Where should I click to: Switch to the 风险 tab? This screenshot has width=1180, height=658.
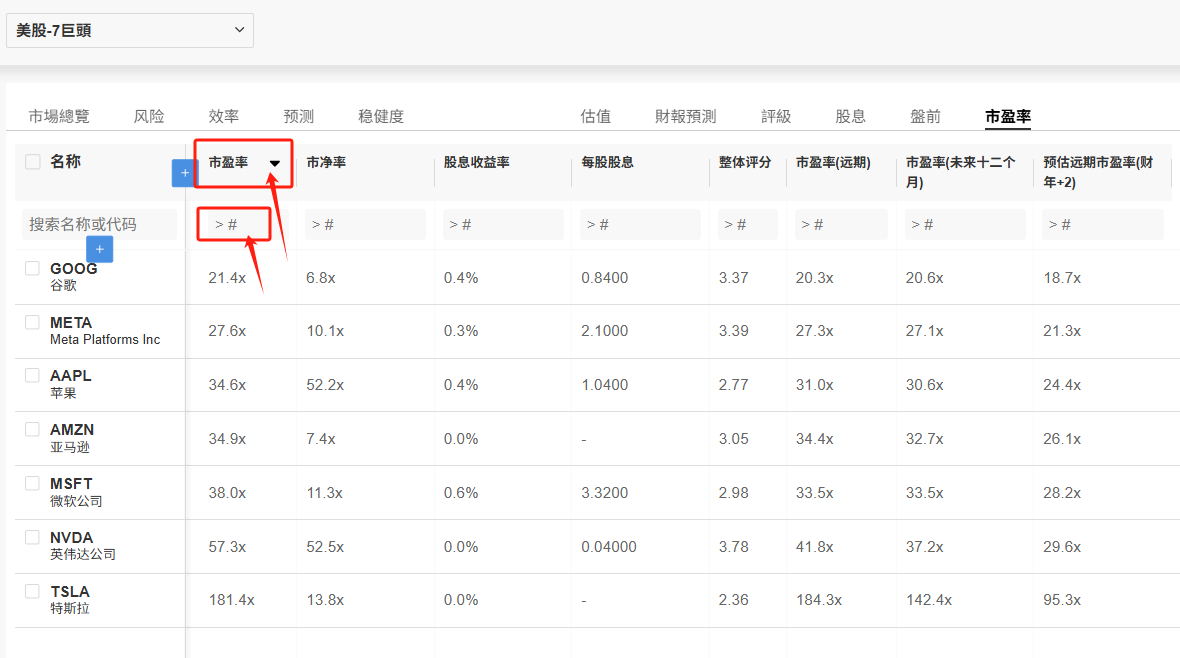(148, 116)
